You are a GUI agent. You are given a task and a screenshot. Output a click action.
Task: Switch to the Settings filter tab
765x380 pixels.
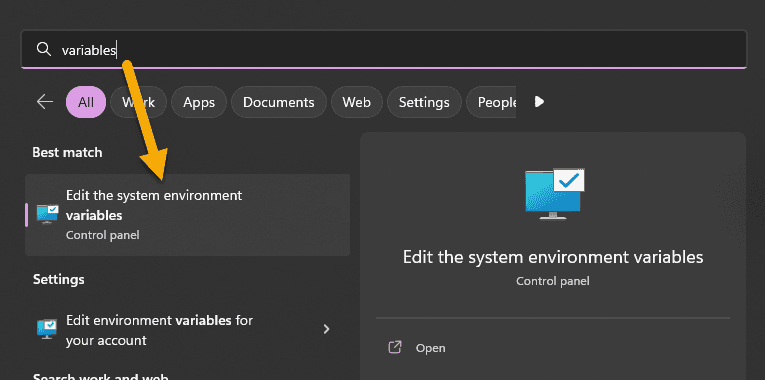tap(424, 102)
